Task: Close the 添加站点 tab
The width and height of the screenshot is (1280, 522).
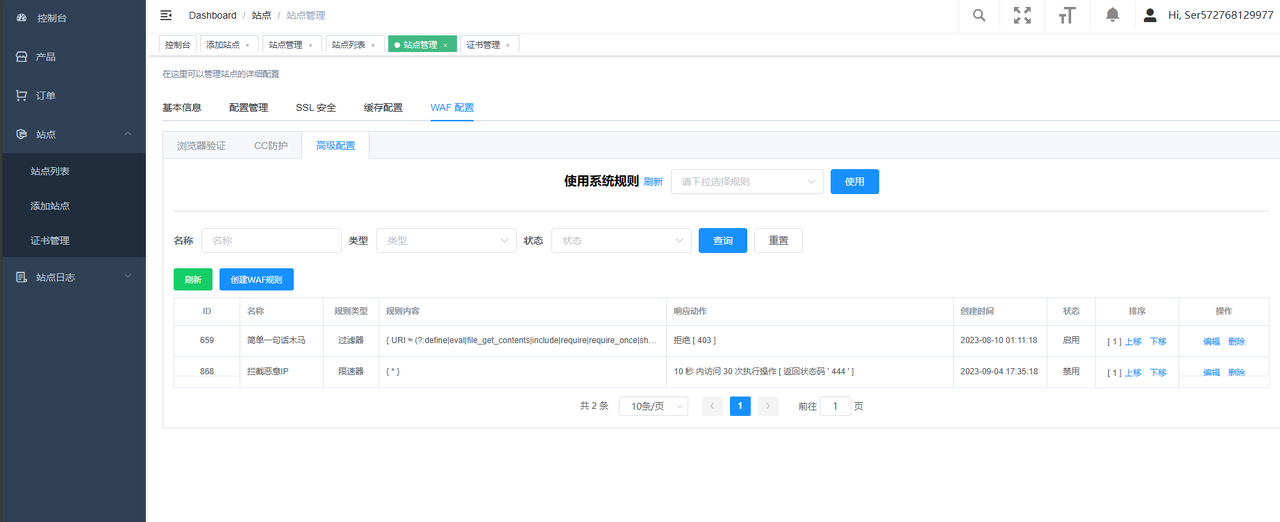Action: [247, 45]
